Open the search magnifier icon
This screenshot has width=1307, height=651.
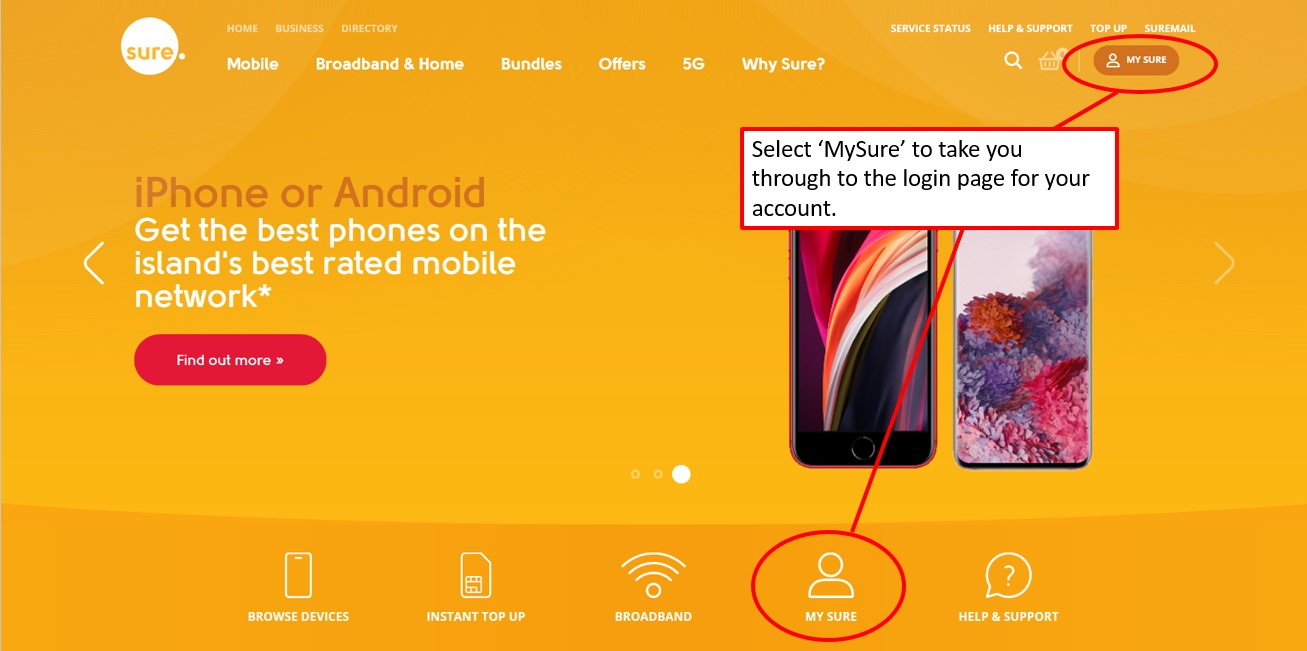1013,60
